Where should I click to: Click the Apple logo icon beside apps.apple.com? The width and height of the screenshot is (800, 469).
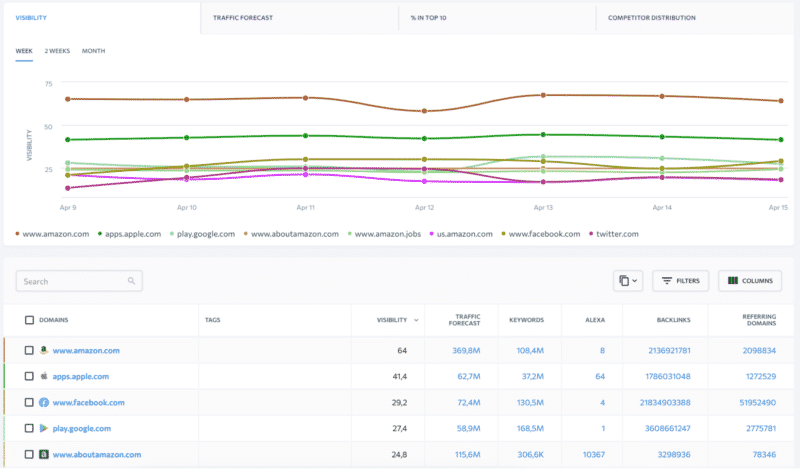(44, 377)
